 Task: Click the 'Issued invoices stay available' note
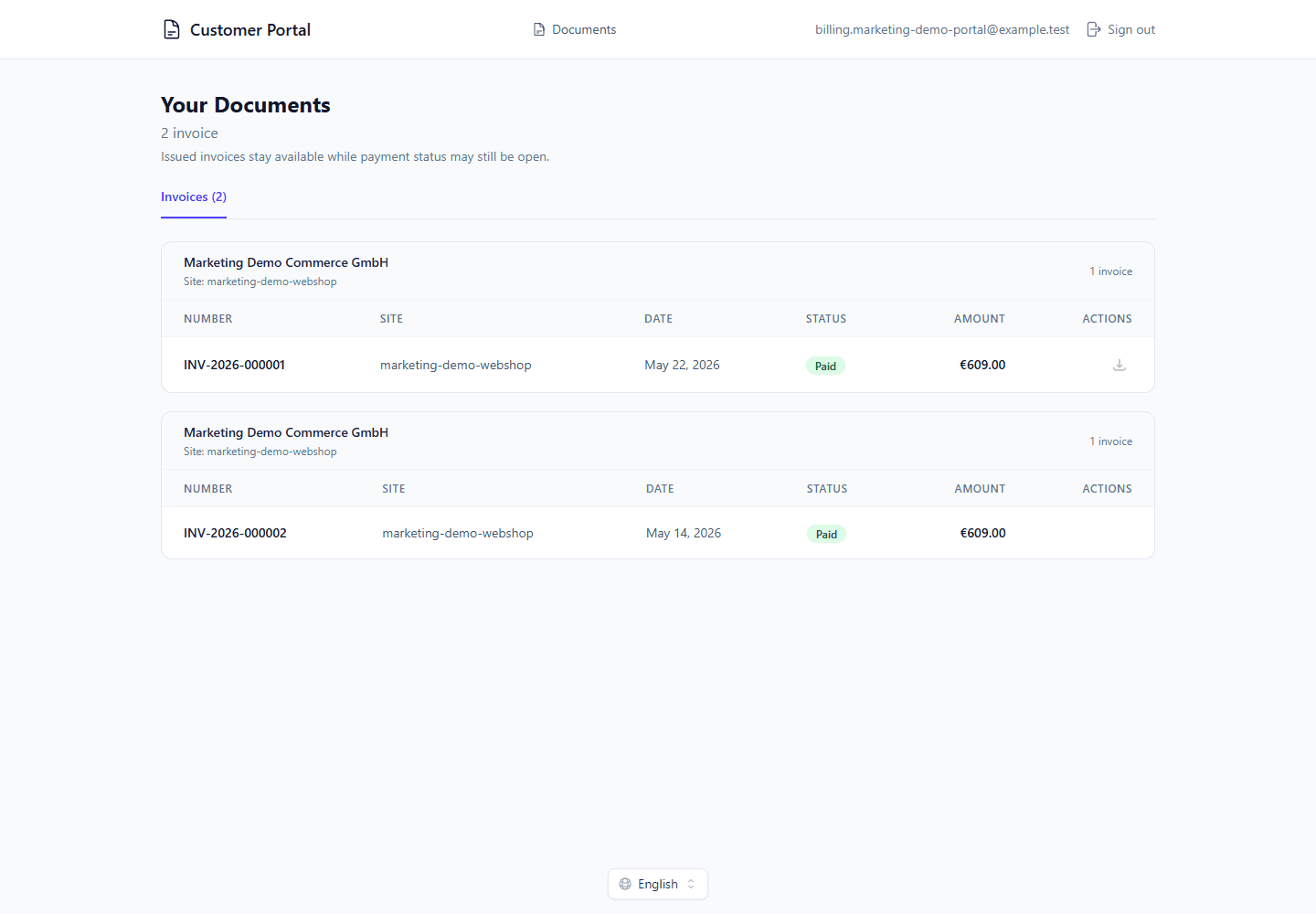coord(356,156)
